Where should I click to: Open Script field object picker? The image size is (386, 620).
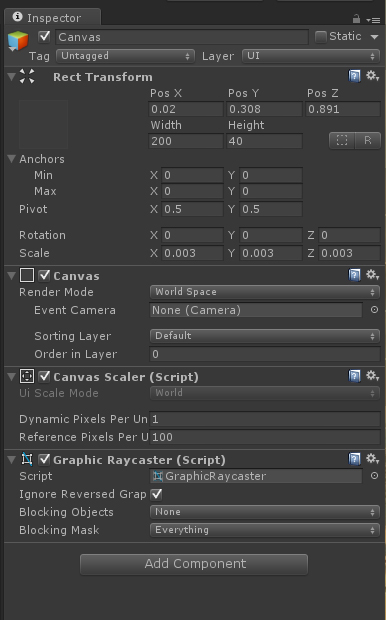point(374,476)
